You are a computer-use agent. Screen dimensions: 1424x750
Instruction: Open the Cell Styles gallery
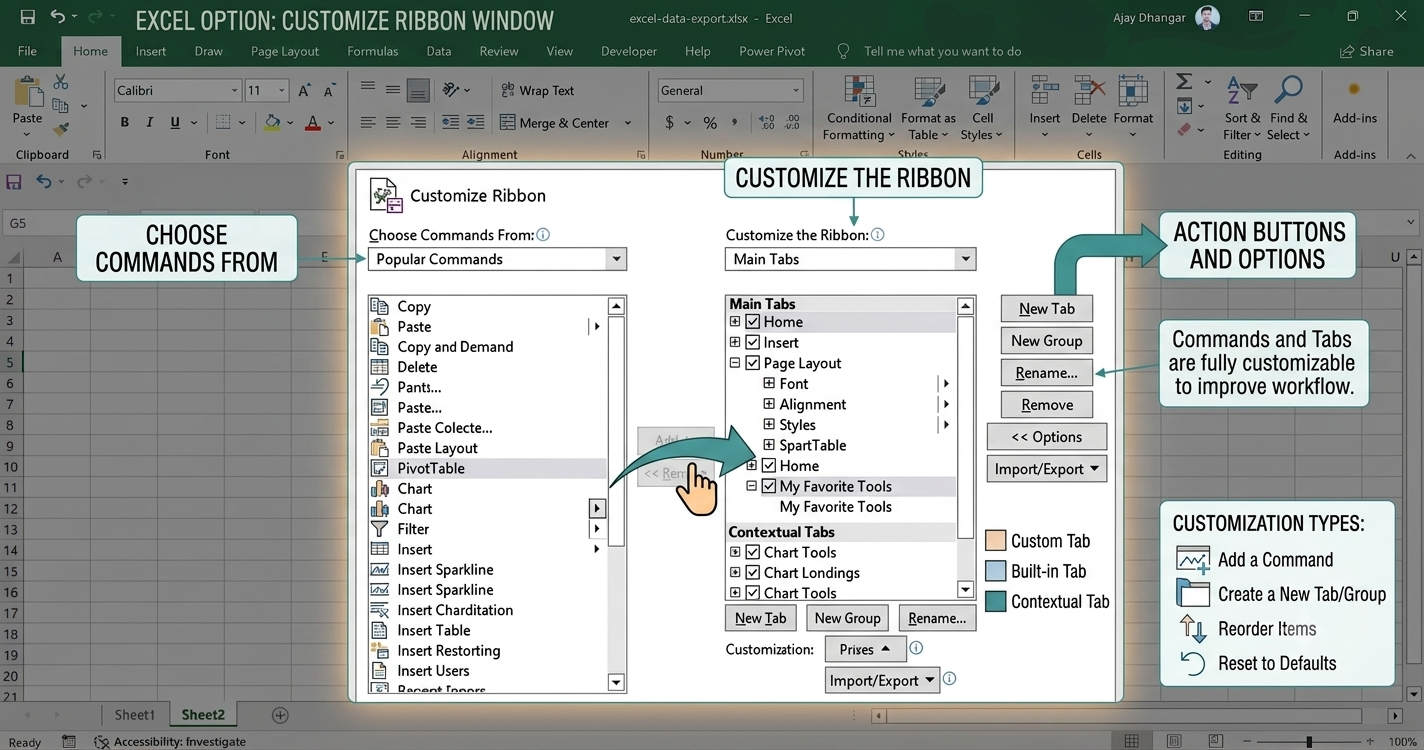click(x=982, y=108)
